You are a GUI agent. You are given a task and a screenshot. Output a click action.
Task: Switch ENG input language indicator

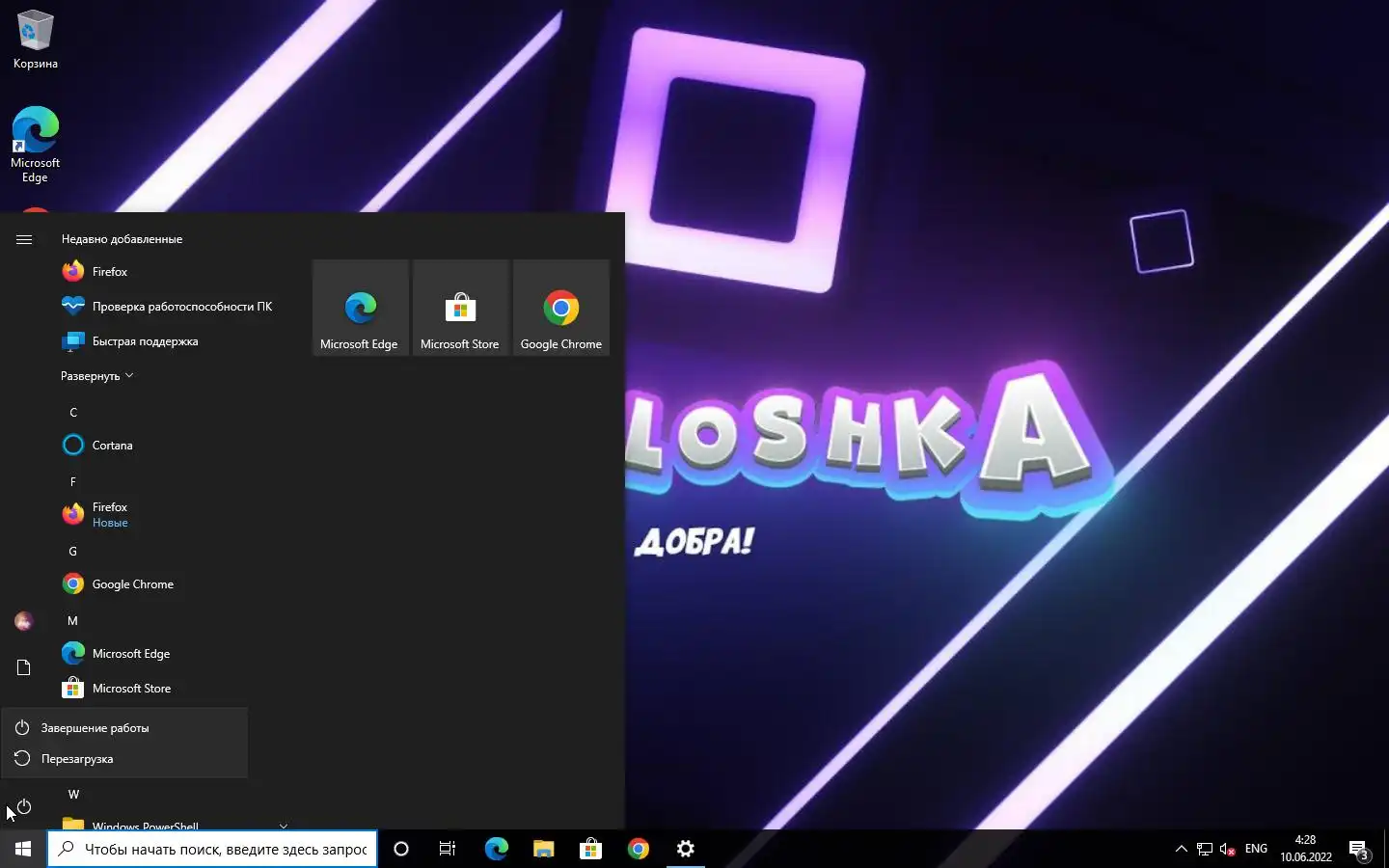click(1256, 849)
